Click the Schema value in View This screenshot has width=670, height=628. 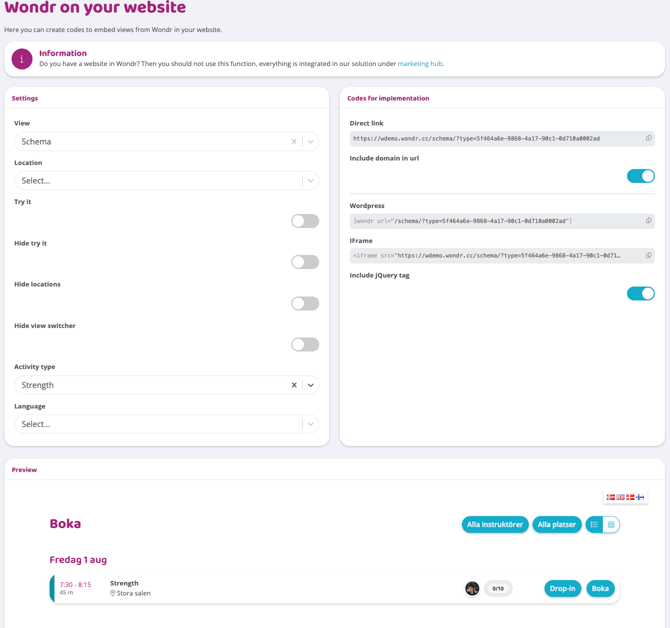pyautogui.click(x=36, y=141)
